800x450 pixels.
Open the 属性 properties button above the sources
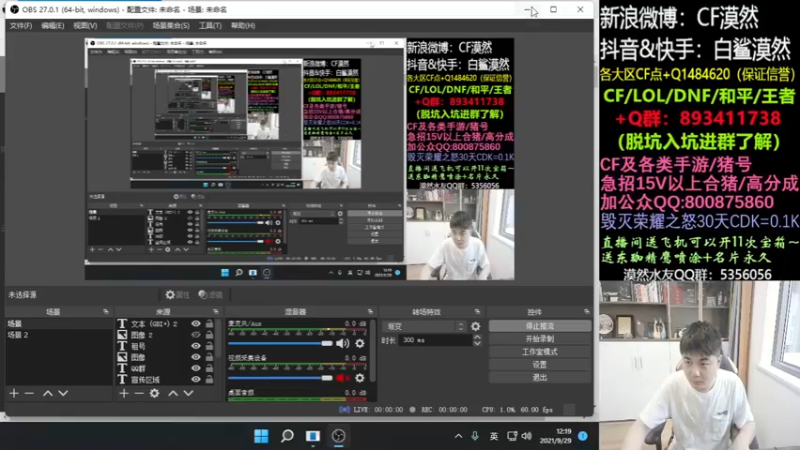(178, 295)
